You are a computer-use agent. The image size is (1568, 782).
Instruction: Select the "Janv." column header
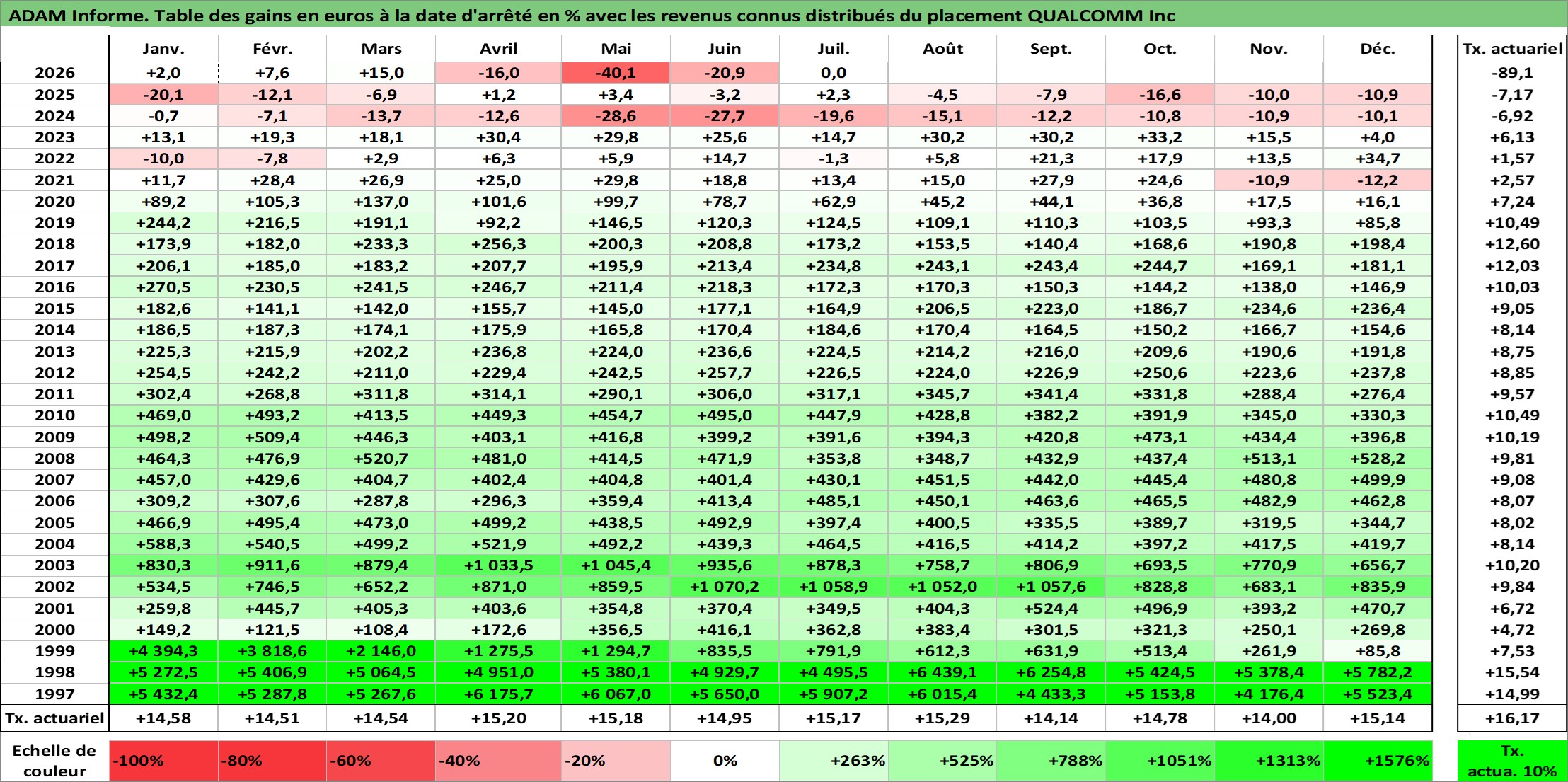click(163, 49)
